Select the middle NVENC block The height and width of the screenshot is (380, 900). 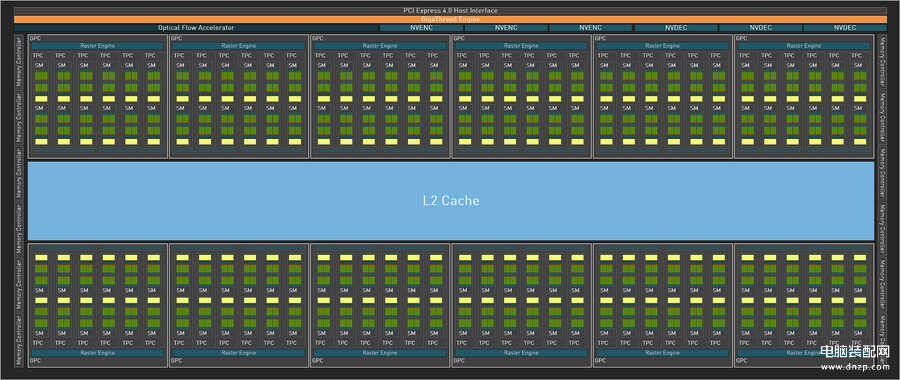point(506,28)
